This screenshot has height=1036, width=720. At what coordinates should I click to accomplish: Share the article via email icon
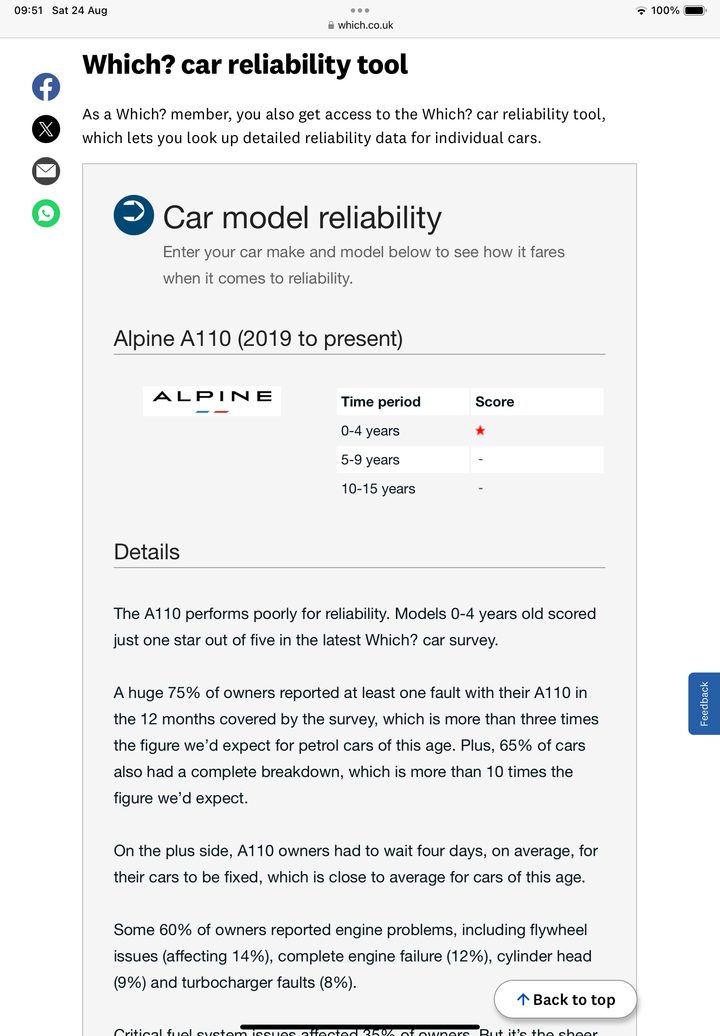coord(46,171)
